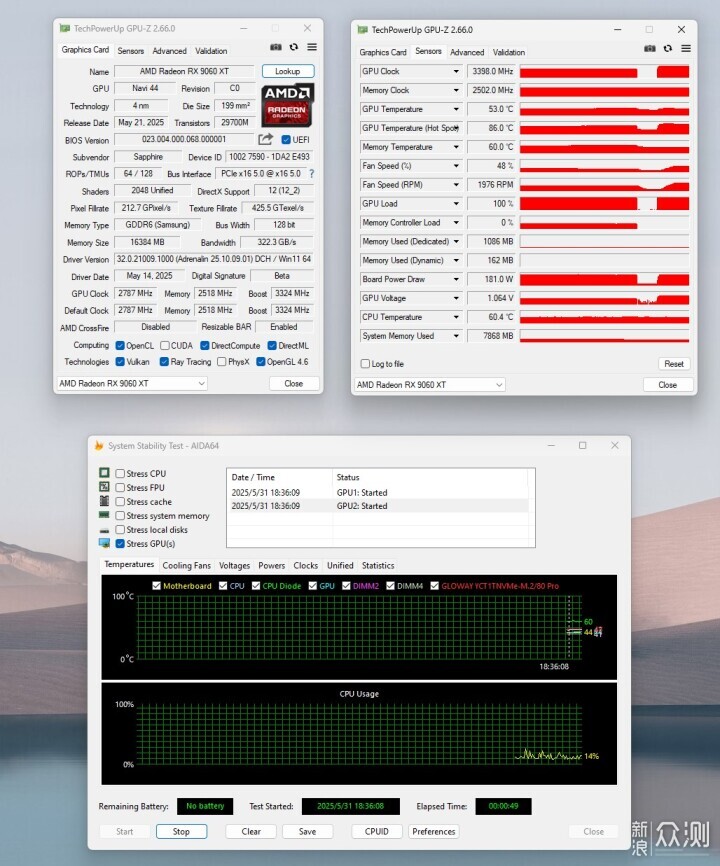
Task: Click Stop button in AIDA64
Action: (181, 831)
